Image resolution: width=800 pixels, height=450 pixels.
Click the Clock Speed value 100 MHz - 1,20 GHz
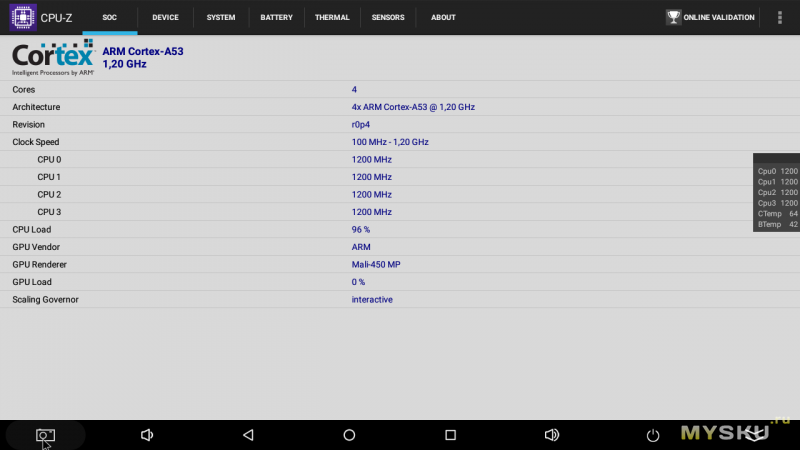point(390,142)
